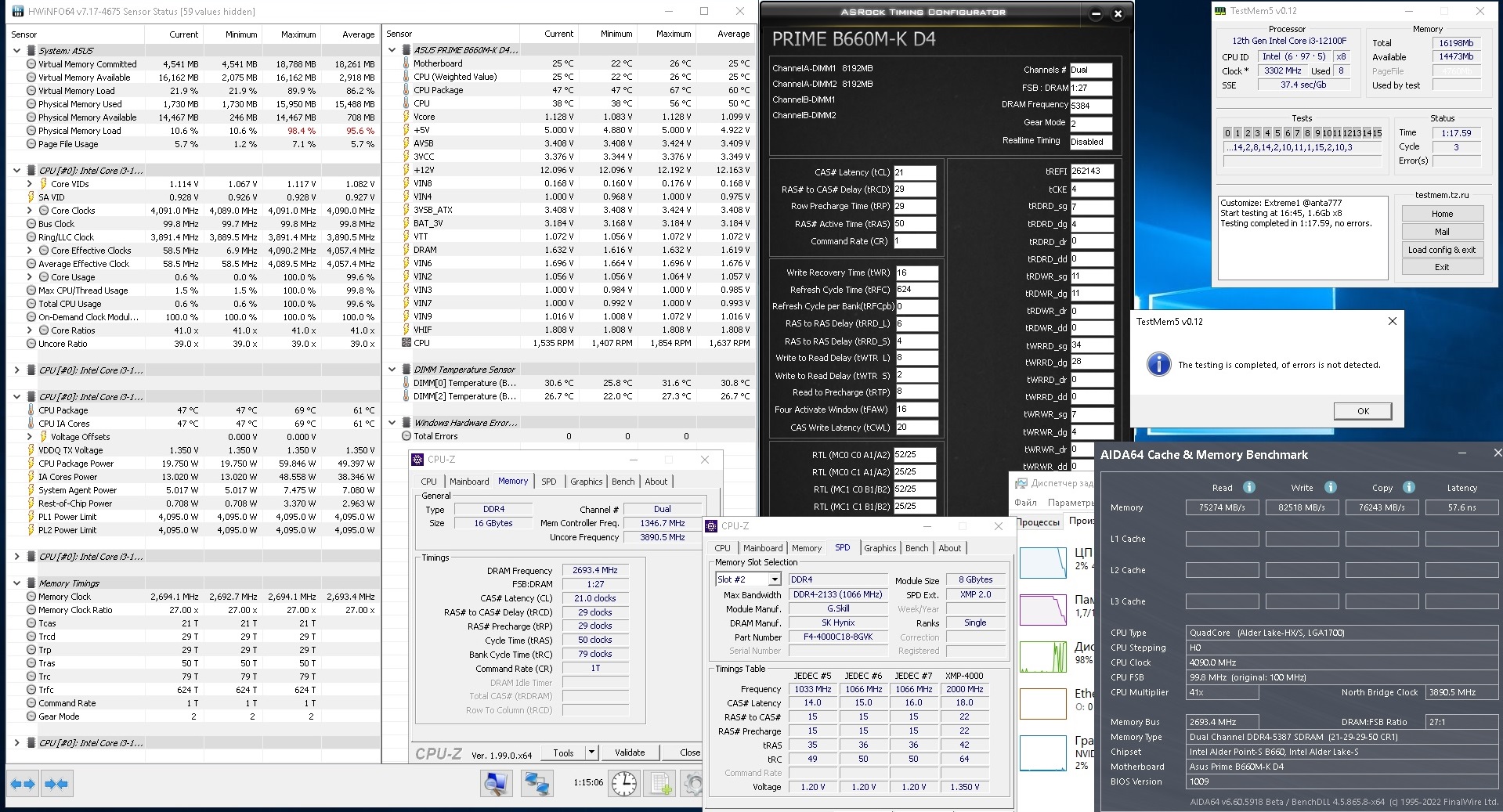Click the remote network computers icon in HWiNFO

[537, 783]
